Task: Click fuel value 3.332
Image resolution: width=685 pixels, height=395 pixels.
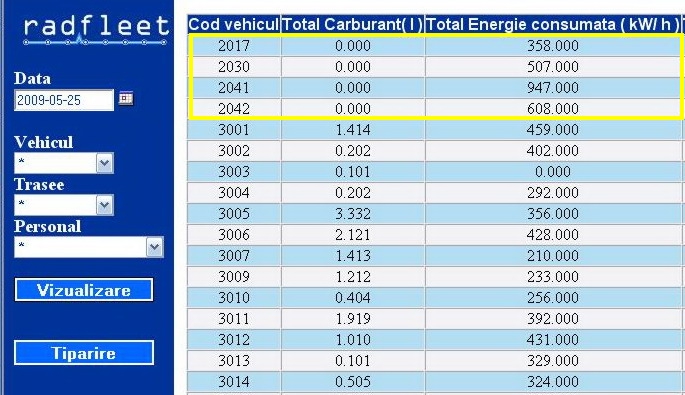Action: coord(353,213)
